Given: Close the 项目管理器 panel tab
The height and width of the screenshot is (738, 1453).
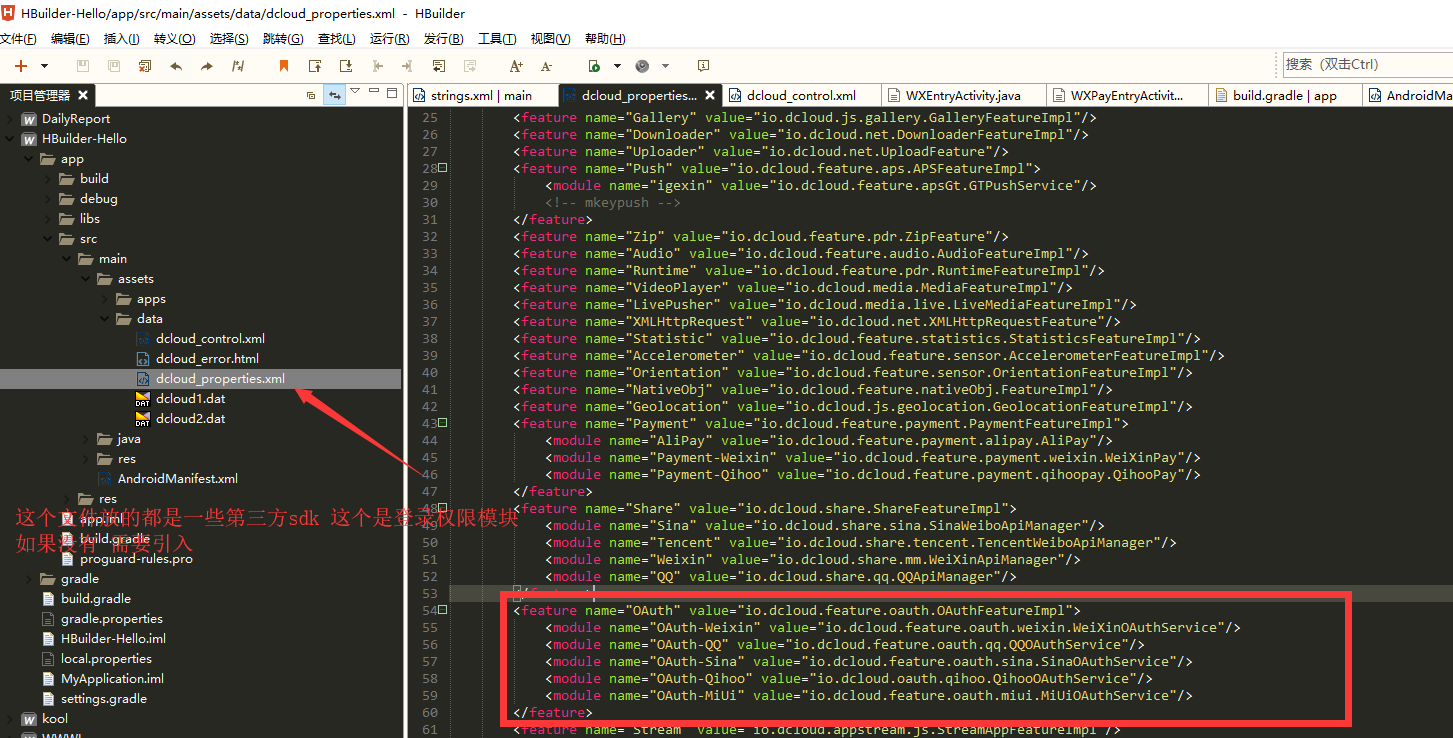Looking at the screenshot, I should [x=83, y=95].
